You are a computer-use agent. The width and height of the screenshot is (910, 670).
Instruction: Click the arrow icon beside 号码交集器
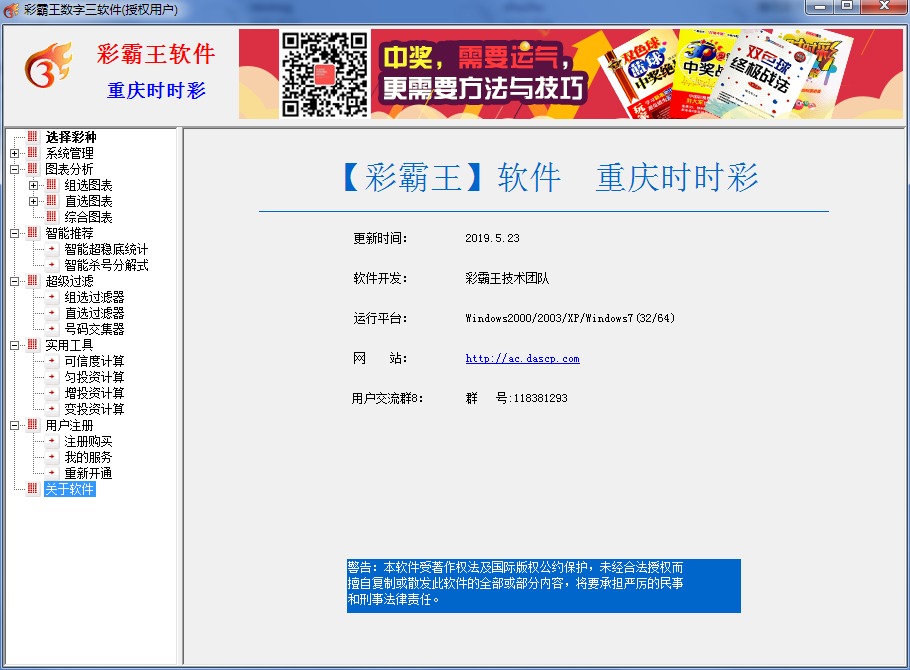click(52, 329)
